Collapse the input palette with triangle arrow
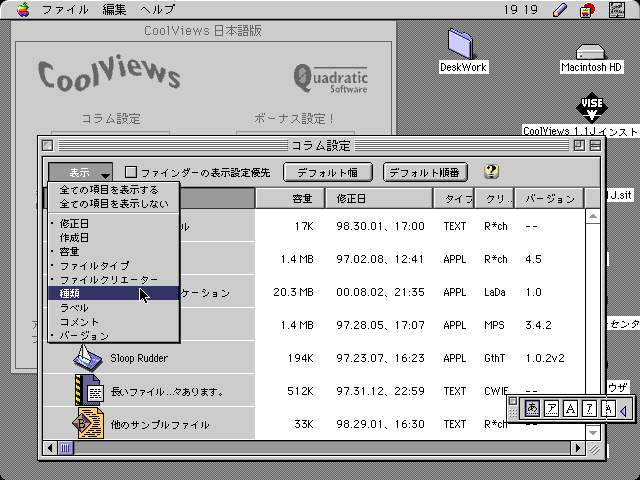Screen dimensions: 640x480 tap(623, 411)
